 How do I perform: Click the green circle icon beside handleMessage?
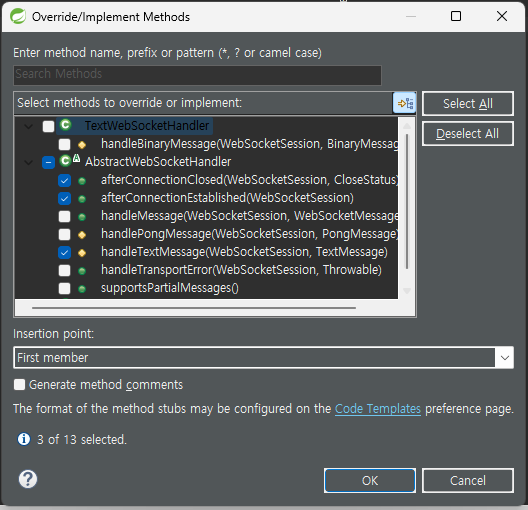click(x=82, y=217)
